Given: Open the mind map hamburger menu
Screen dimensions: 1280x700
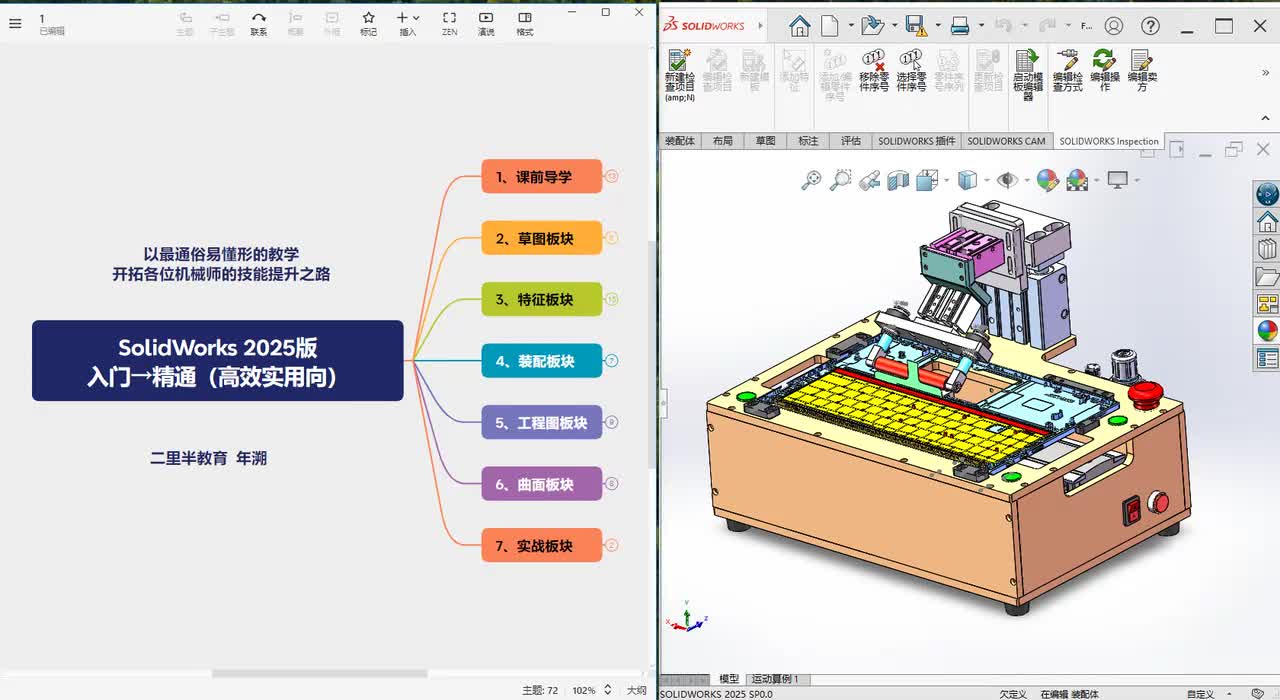Looking at the screenshot, I should 15,23.
